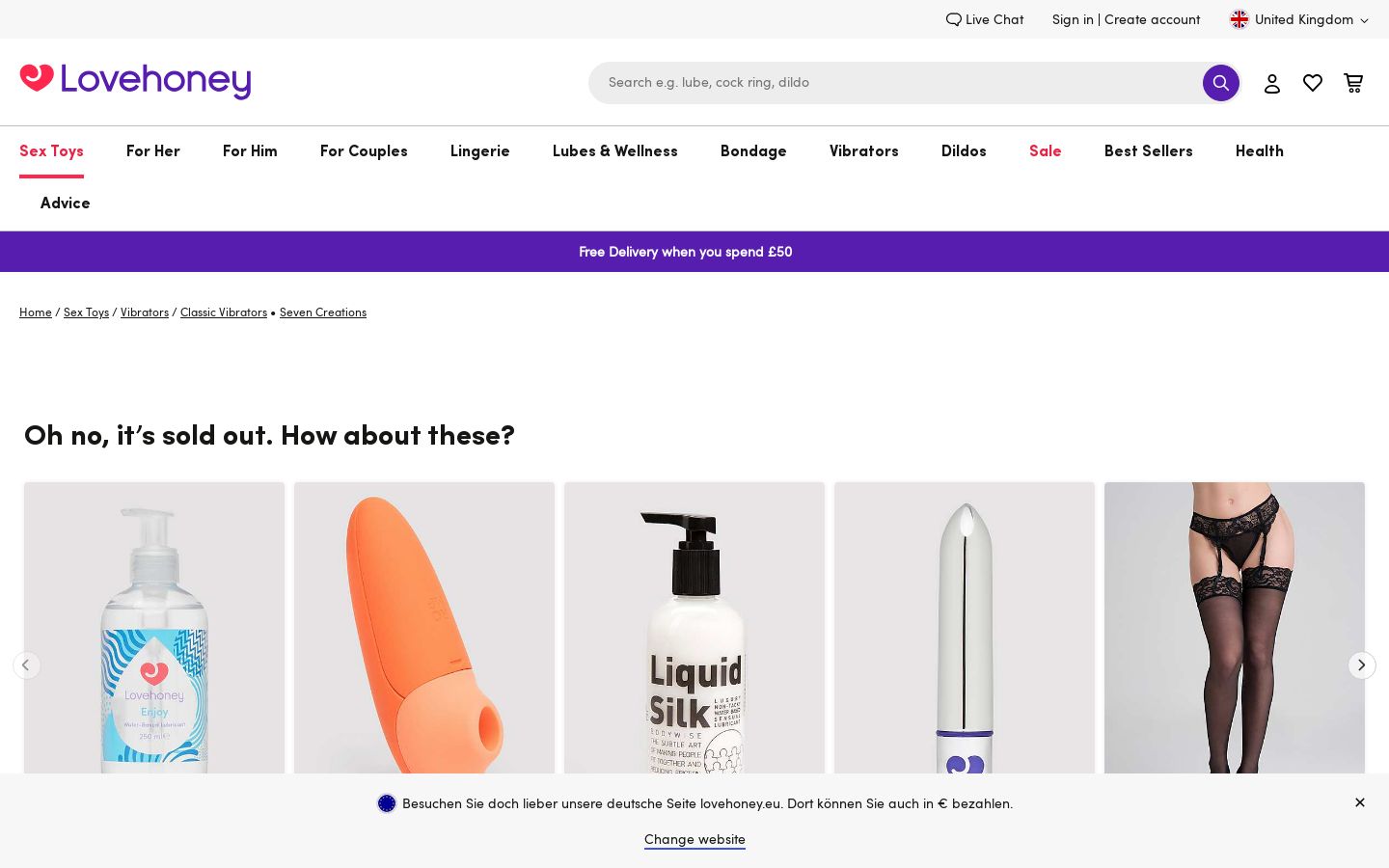The image size is (1389, 868).
Task: Click the Change website link
Action: (694, 839)
